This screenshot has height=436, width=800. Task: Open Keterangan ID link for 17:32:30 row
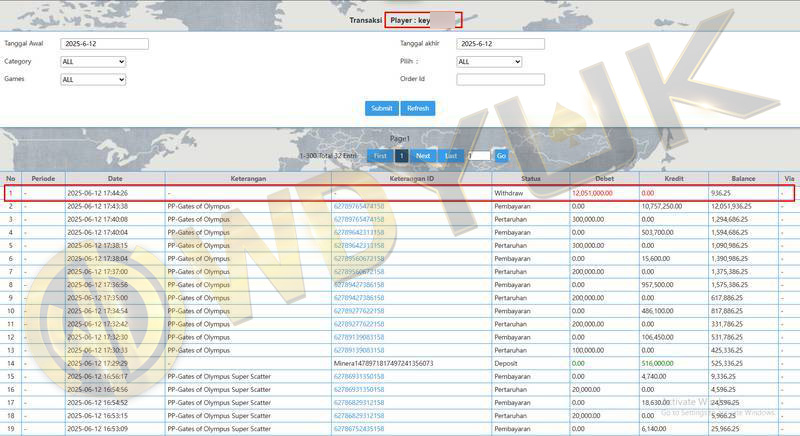359,338
